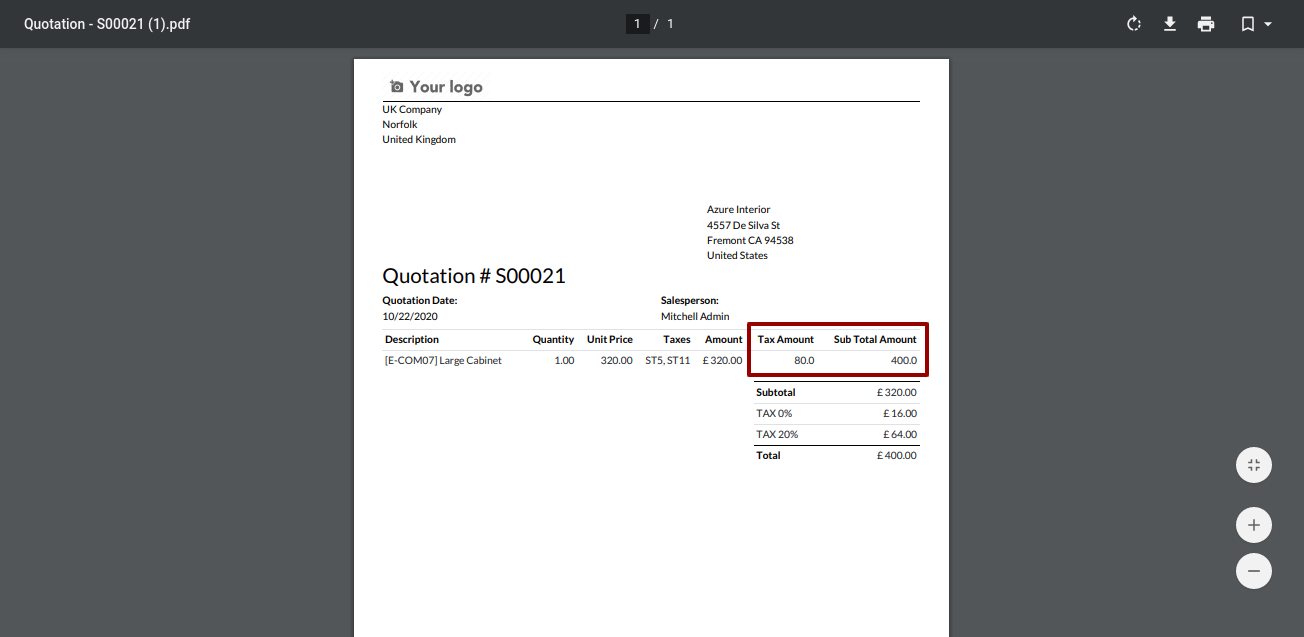
Task: Click the Total £ 400.00 value
Action: 897,456
